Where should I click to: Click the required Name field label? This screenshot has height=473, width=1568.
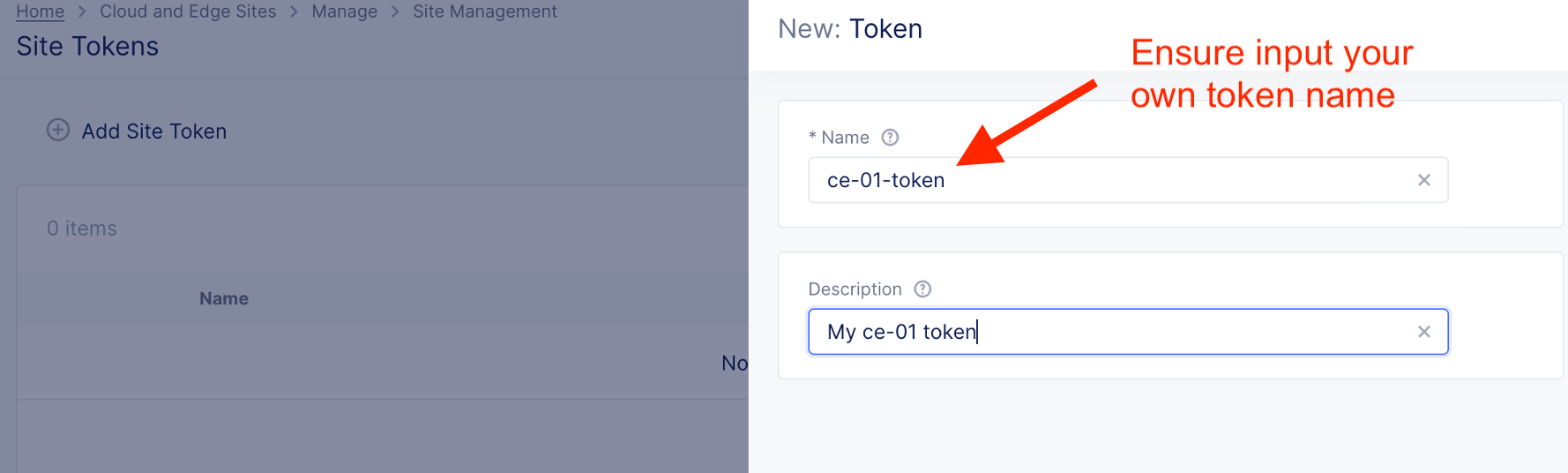(844, 138)
